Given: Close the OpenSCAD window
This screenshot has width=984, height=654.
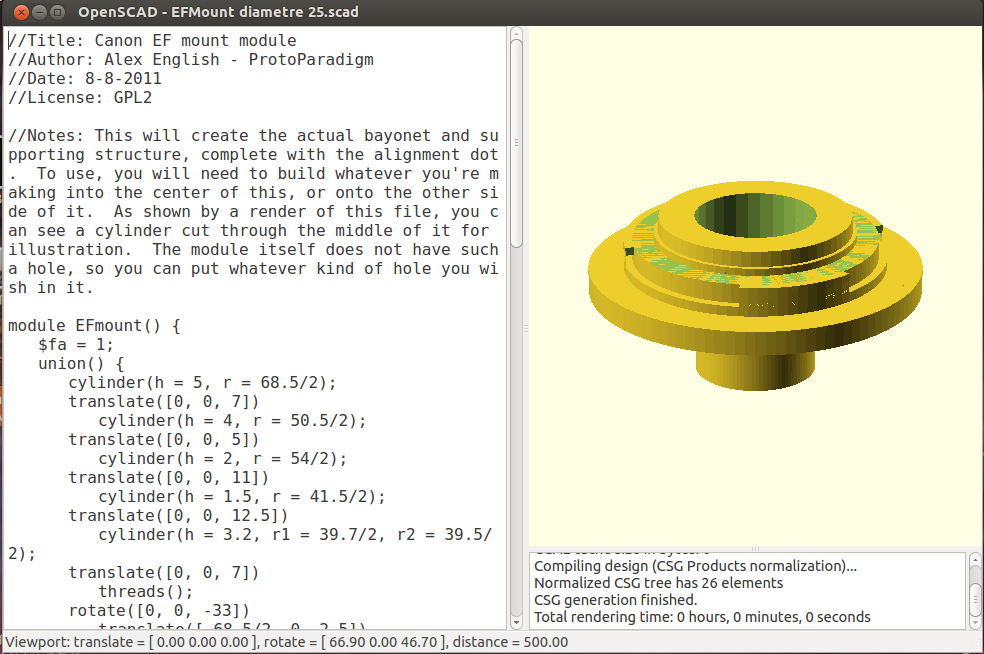Looking at the screenshot, I should [x=14, y=12].
